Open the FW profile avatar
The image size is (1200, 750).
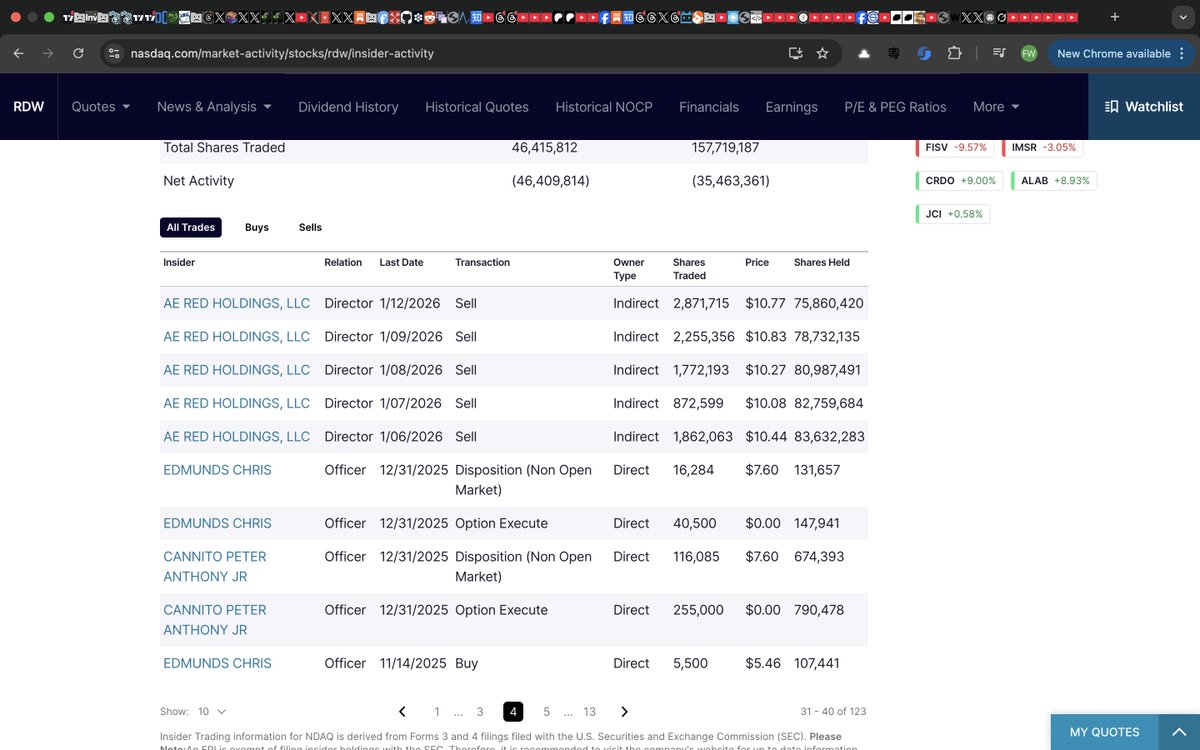click(x=1028, y=53)
